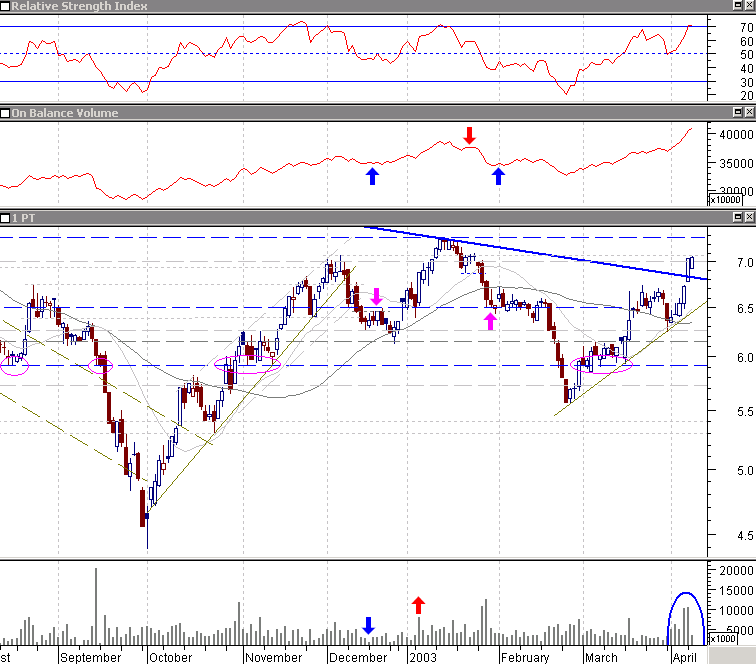756x664 pixels.
Task: Select the thick blue descending trendline in price panel
Action: click(536, 253)
